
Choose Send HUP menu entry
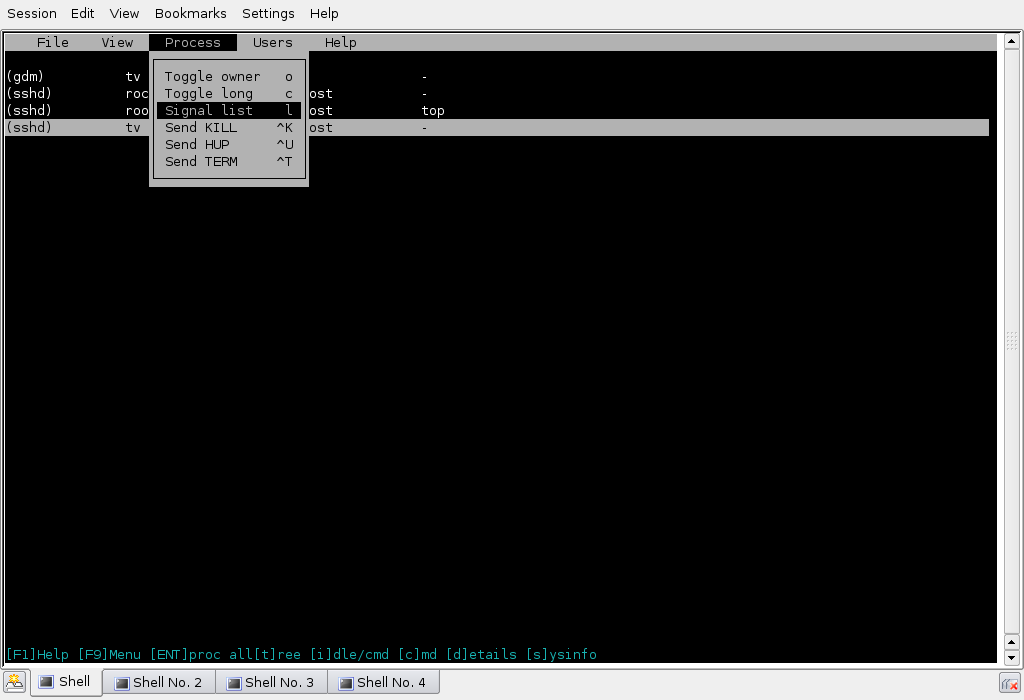tap(229, 144)
